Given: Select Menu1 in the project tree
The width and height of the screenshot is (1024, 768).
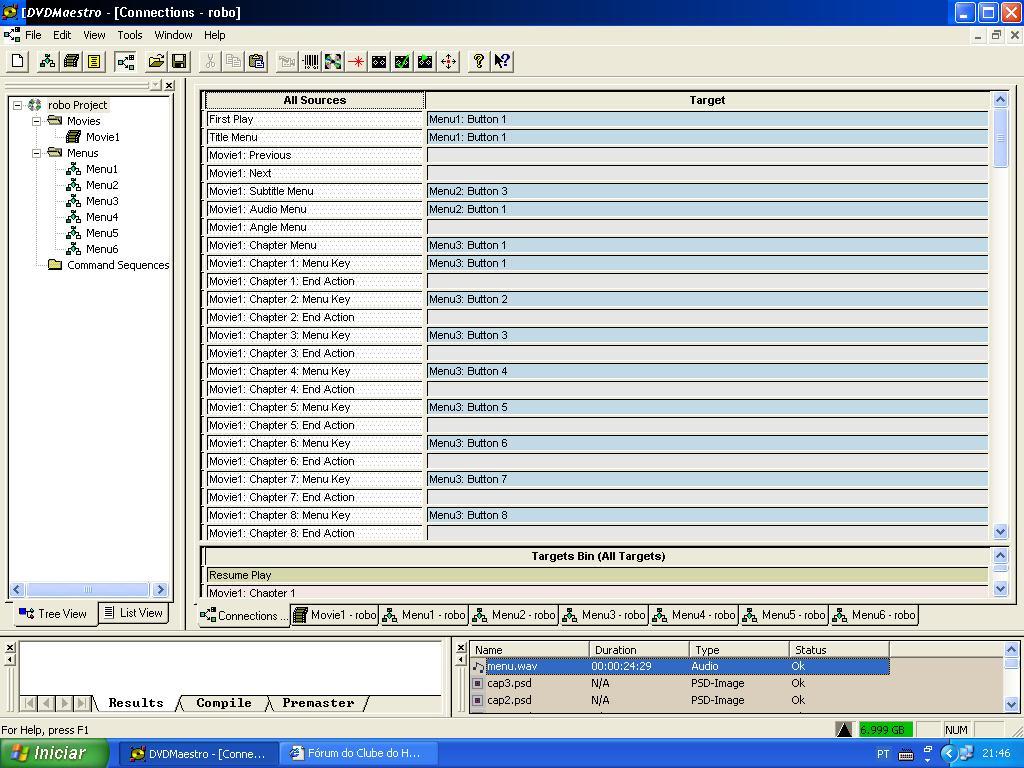Looking at the screenshot, I should click(102, 169).
